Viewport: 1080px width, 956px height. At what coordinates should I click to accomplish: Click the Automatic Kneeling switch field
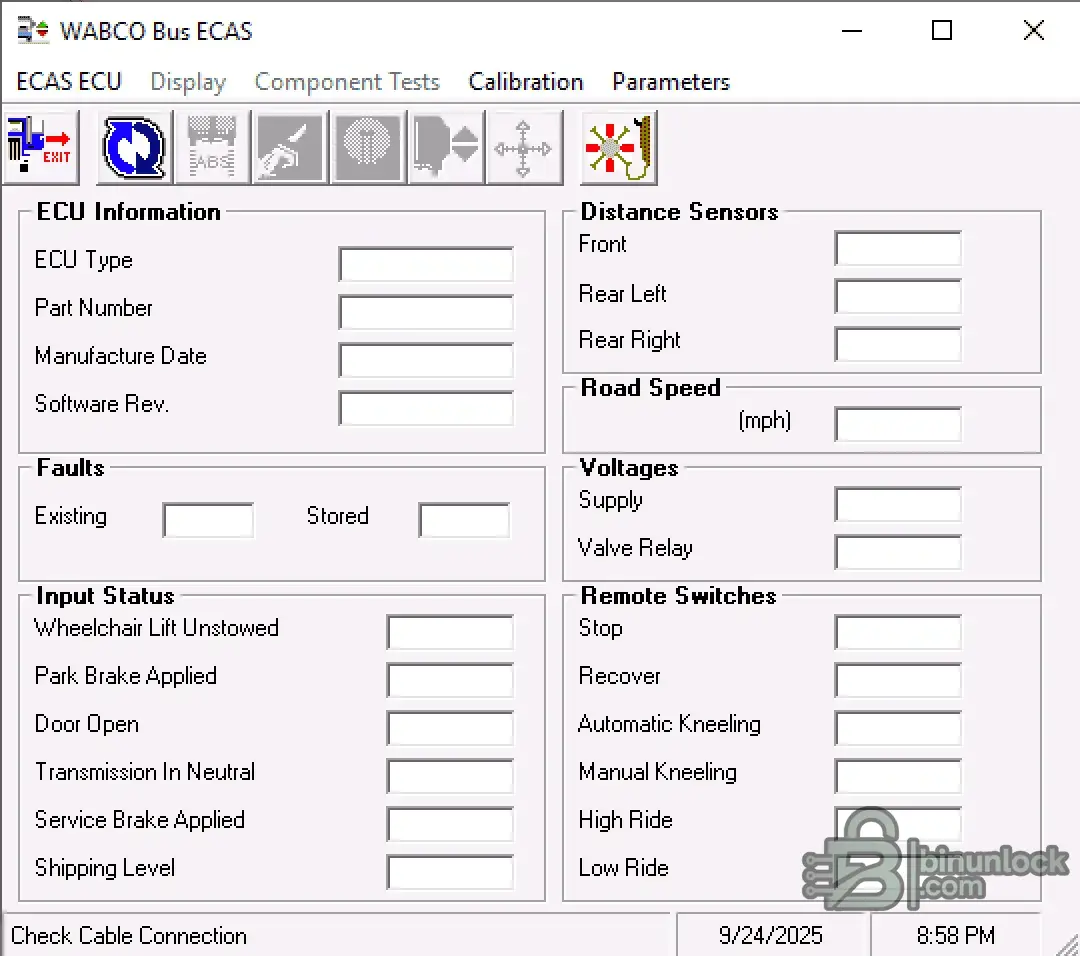click(897, 728)
